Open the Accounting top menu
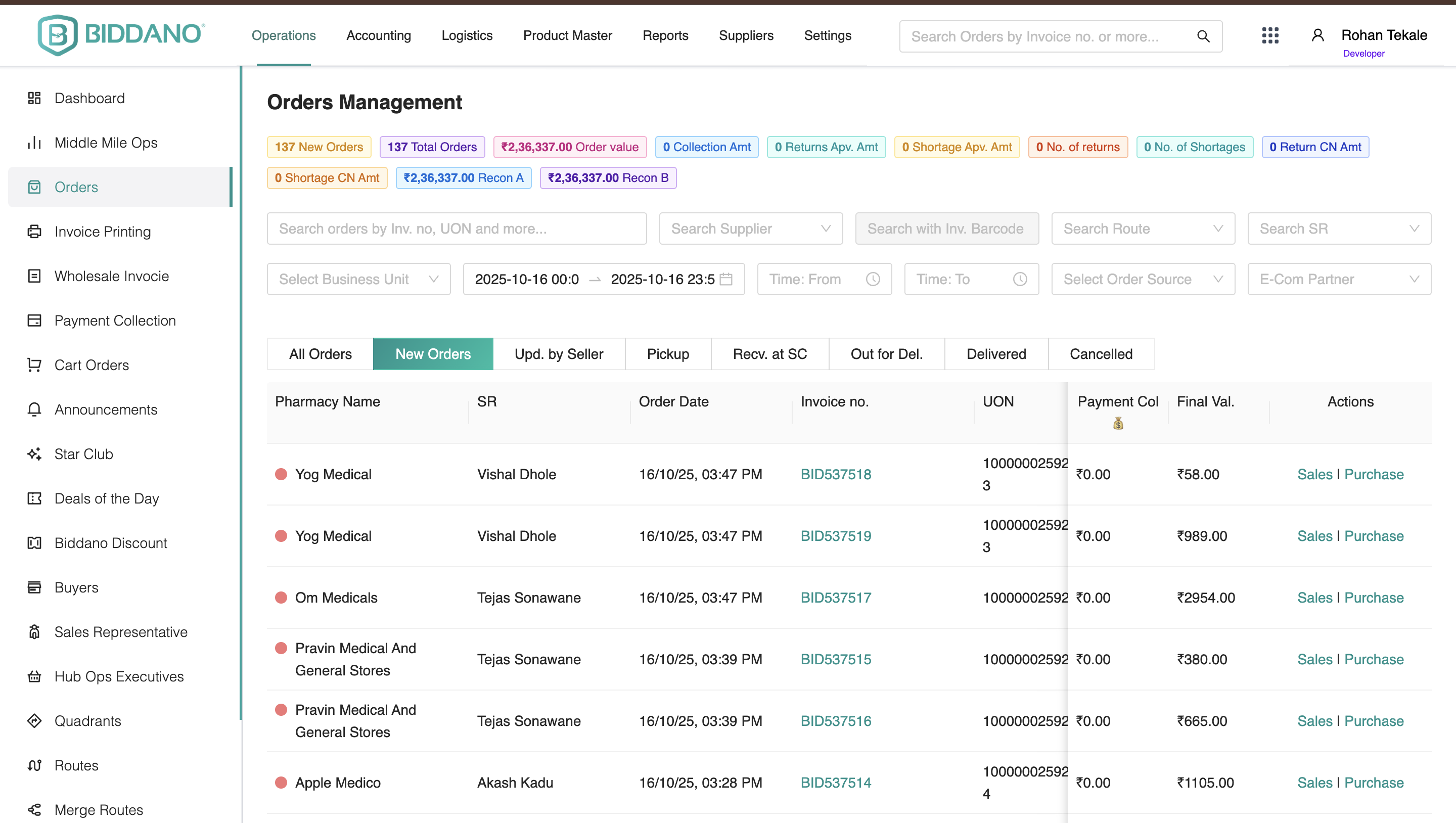The width and height of the screenshot is (1456, 823). [379, 35]
